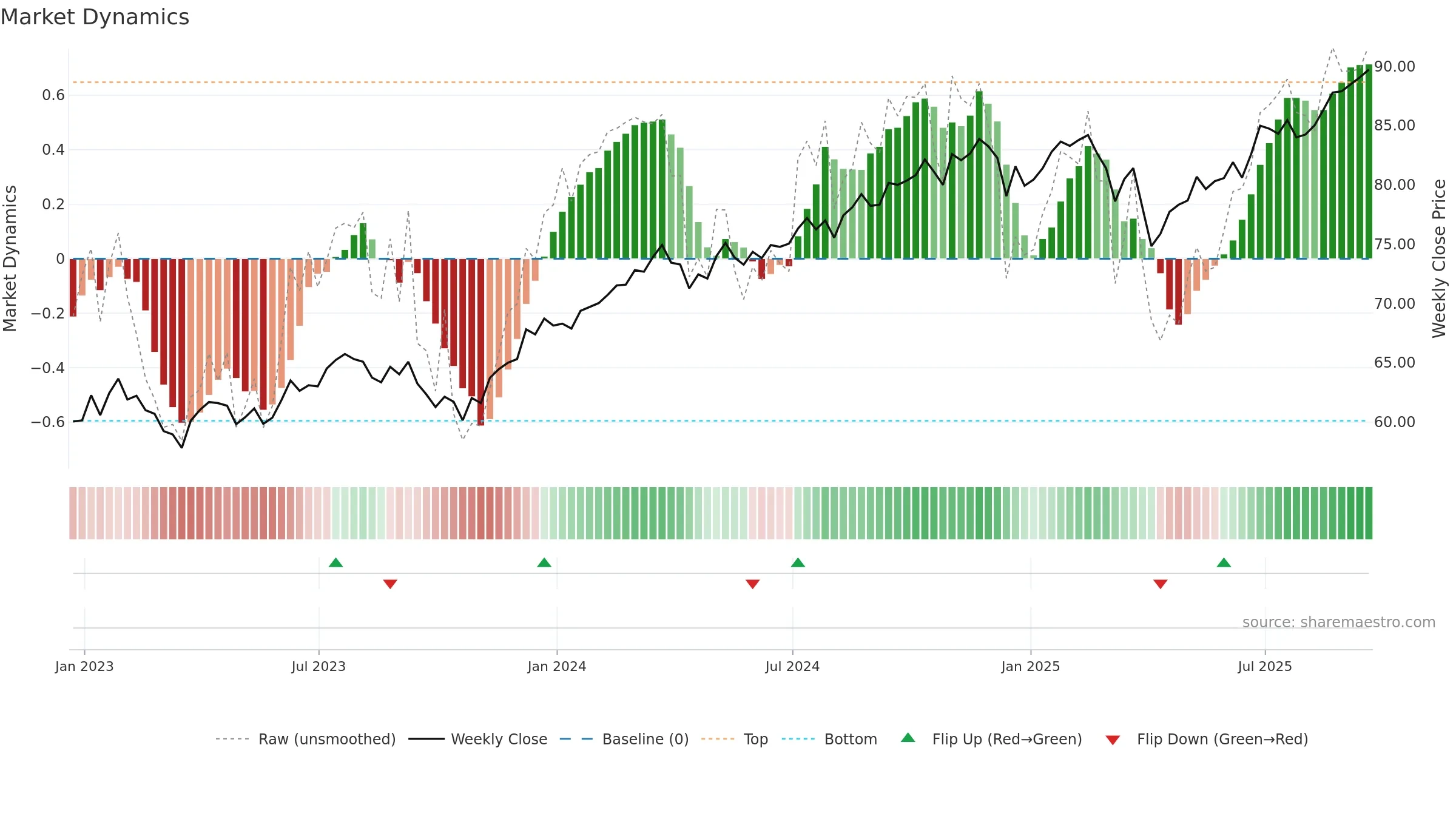Click the 0.6 left axis label

(53, 95)
